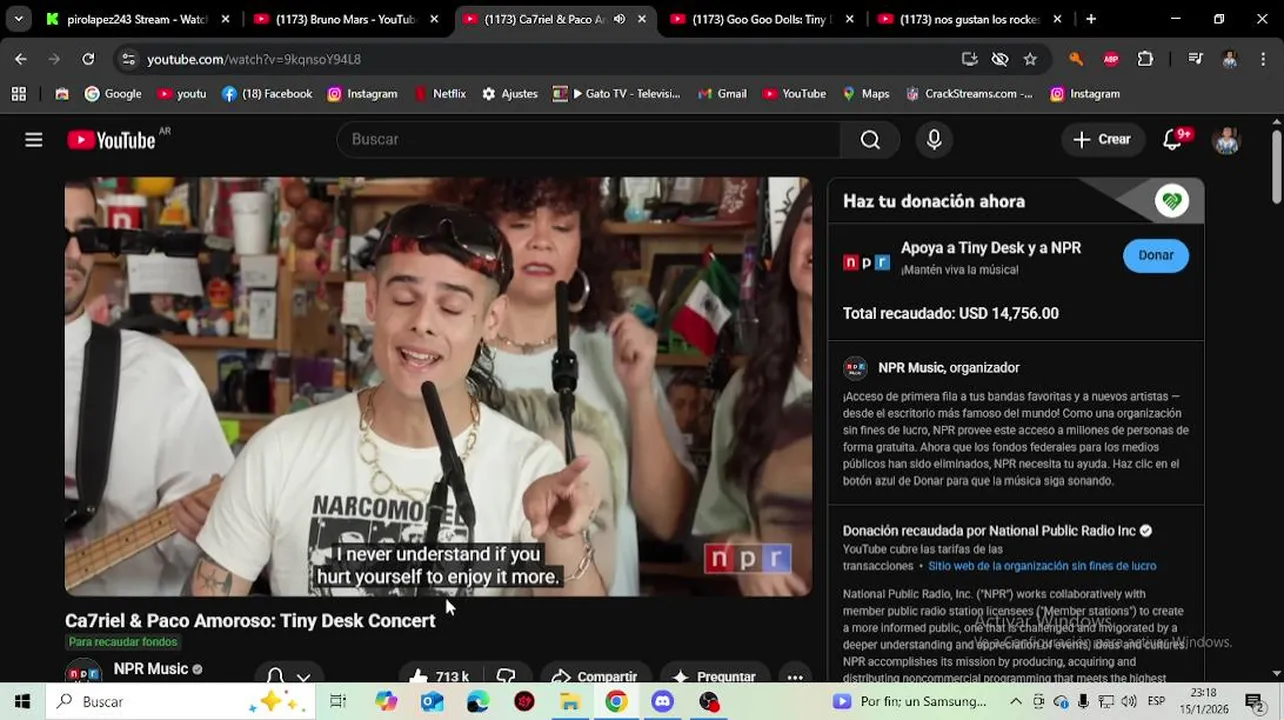Toggle the microphone icon in system tray
1284x720 pixels.
pos(1084,702)
